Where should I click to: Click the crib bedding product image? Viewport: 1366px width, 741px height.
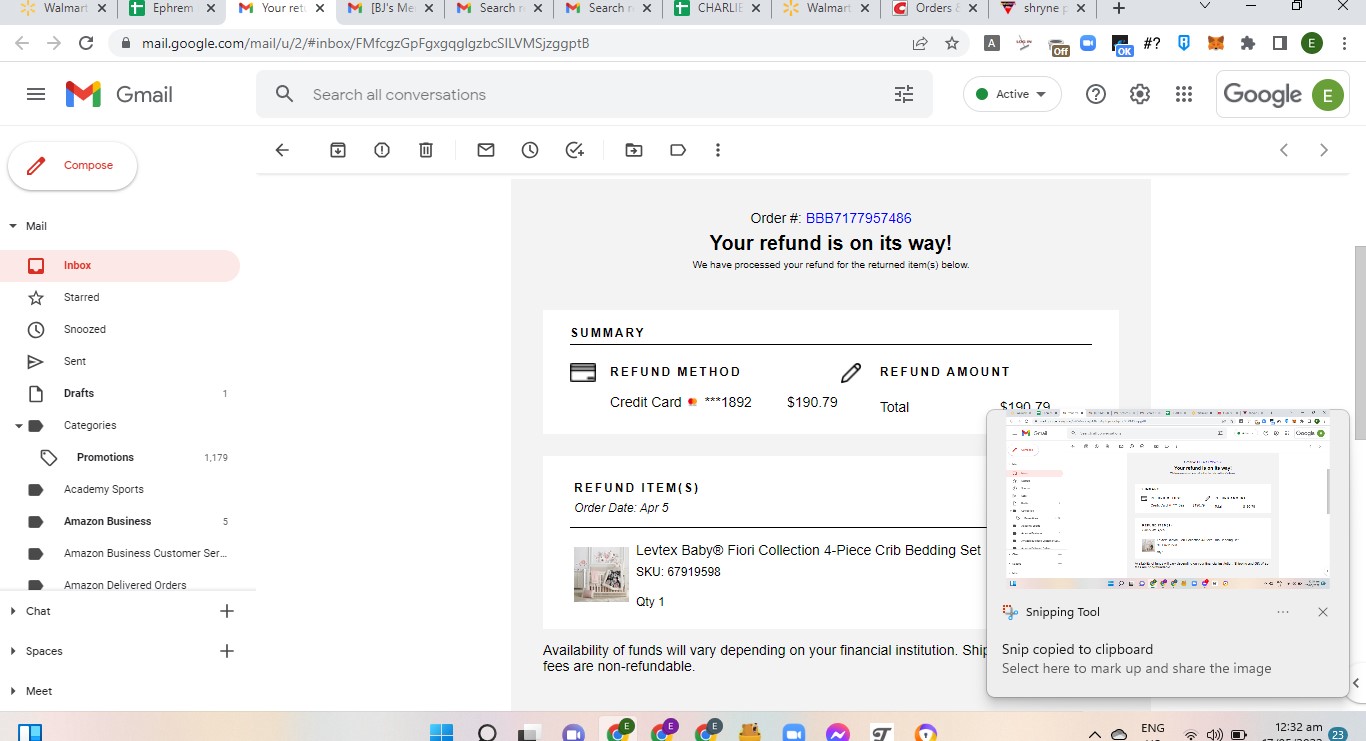click(601, 574)
